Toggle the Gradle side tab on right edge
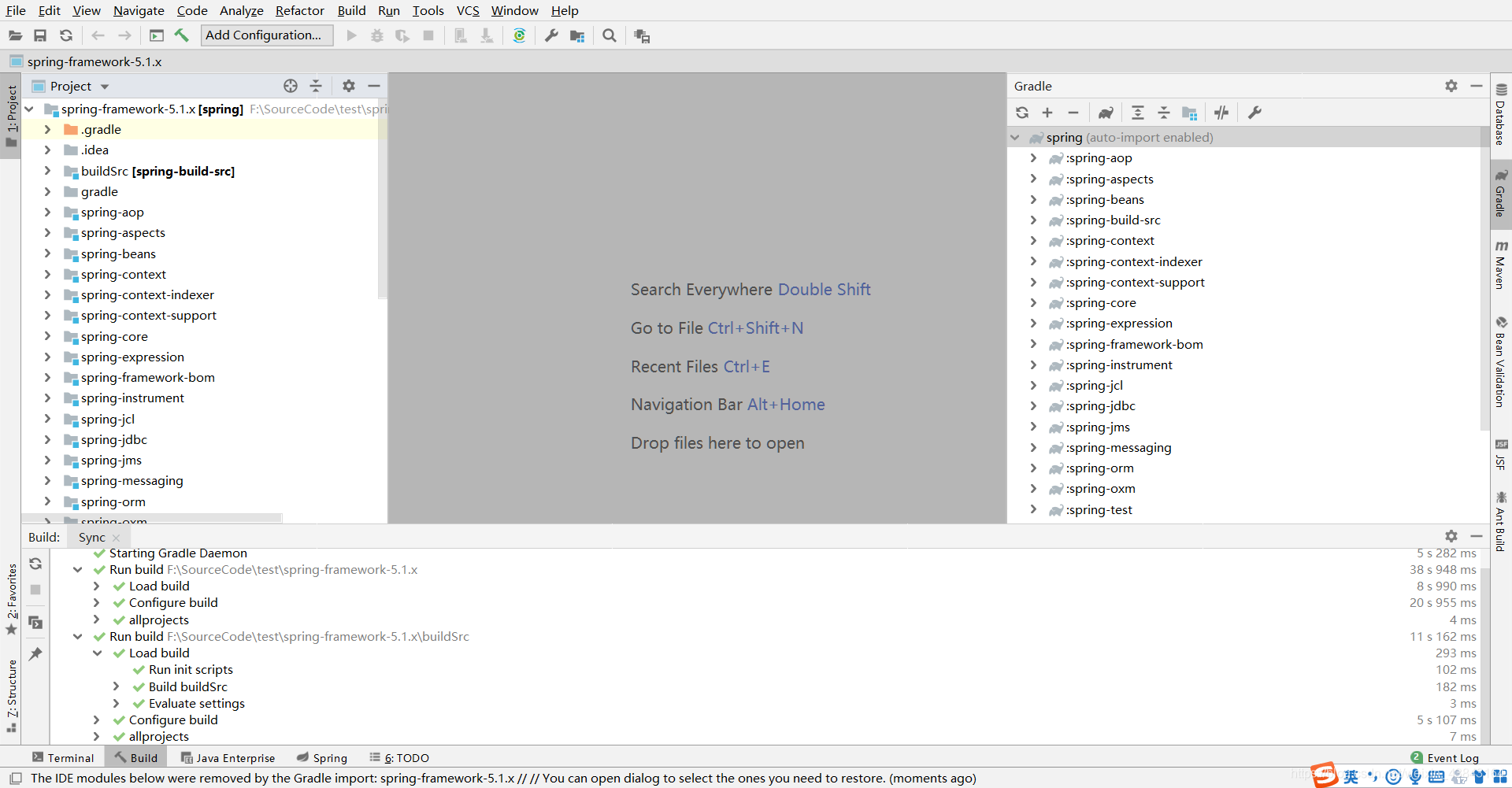This screenshot has height=788, width=1512. (x=1501, y=194)
